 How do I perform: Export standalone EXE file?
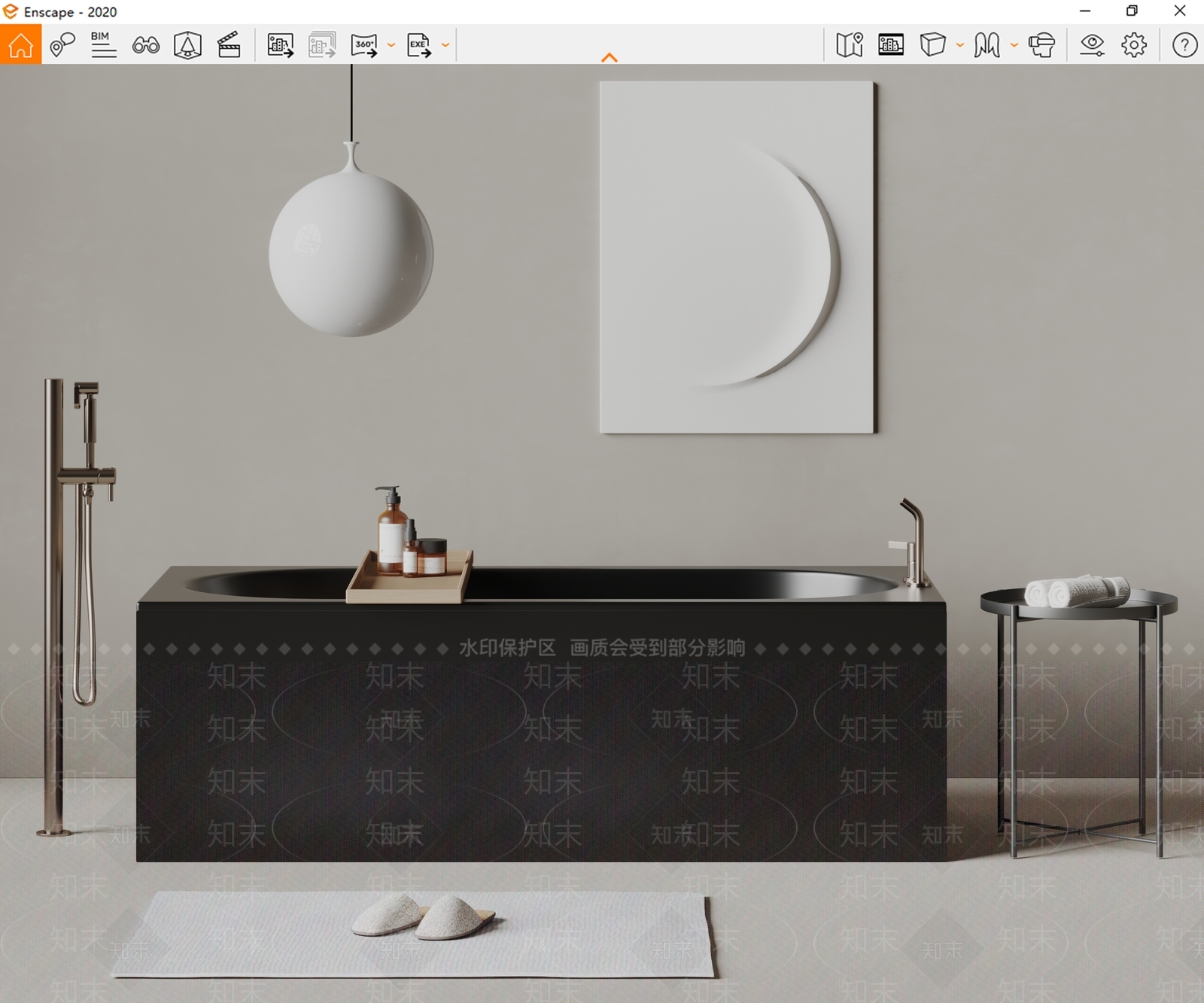point(419,45)
